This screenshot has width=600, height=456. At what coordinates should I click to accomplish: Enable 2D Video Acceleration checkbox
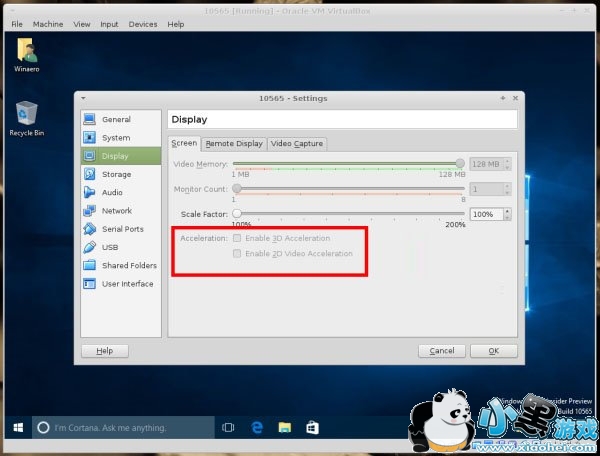(x=237, y=254)
